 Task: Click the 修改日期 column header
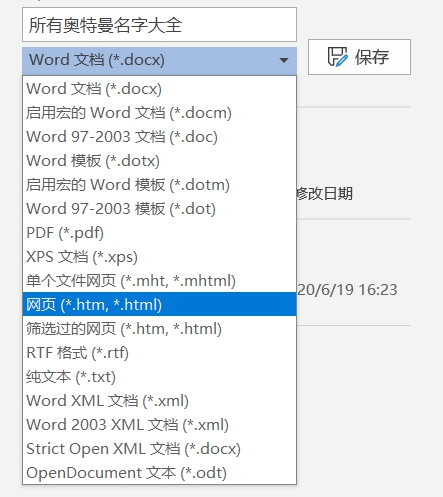tap(325, 194)
